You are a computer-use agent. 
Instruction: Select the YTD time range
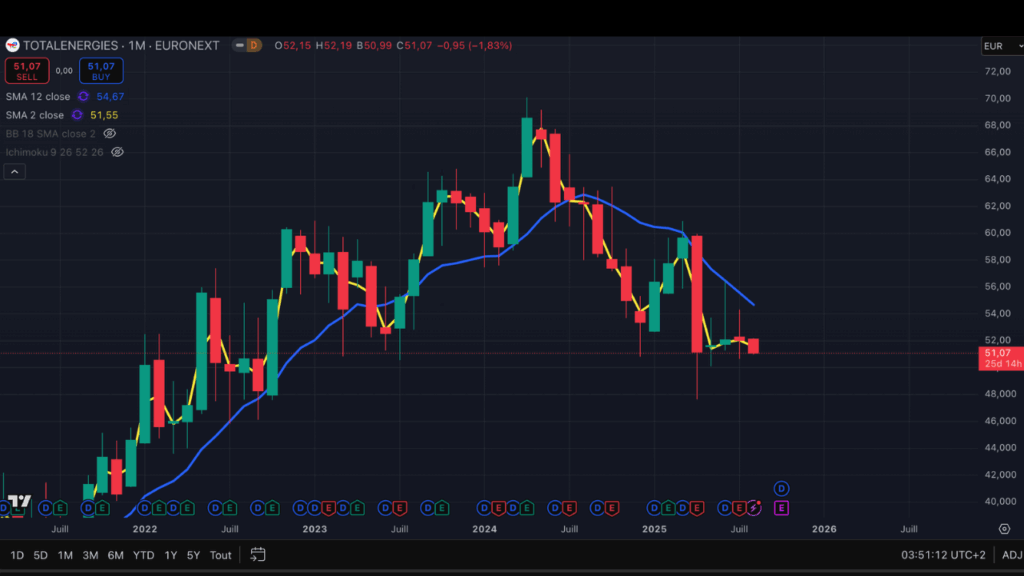tap(144, 555)
